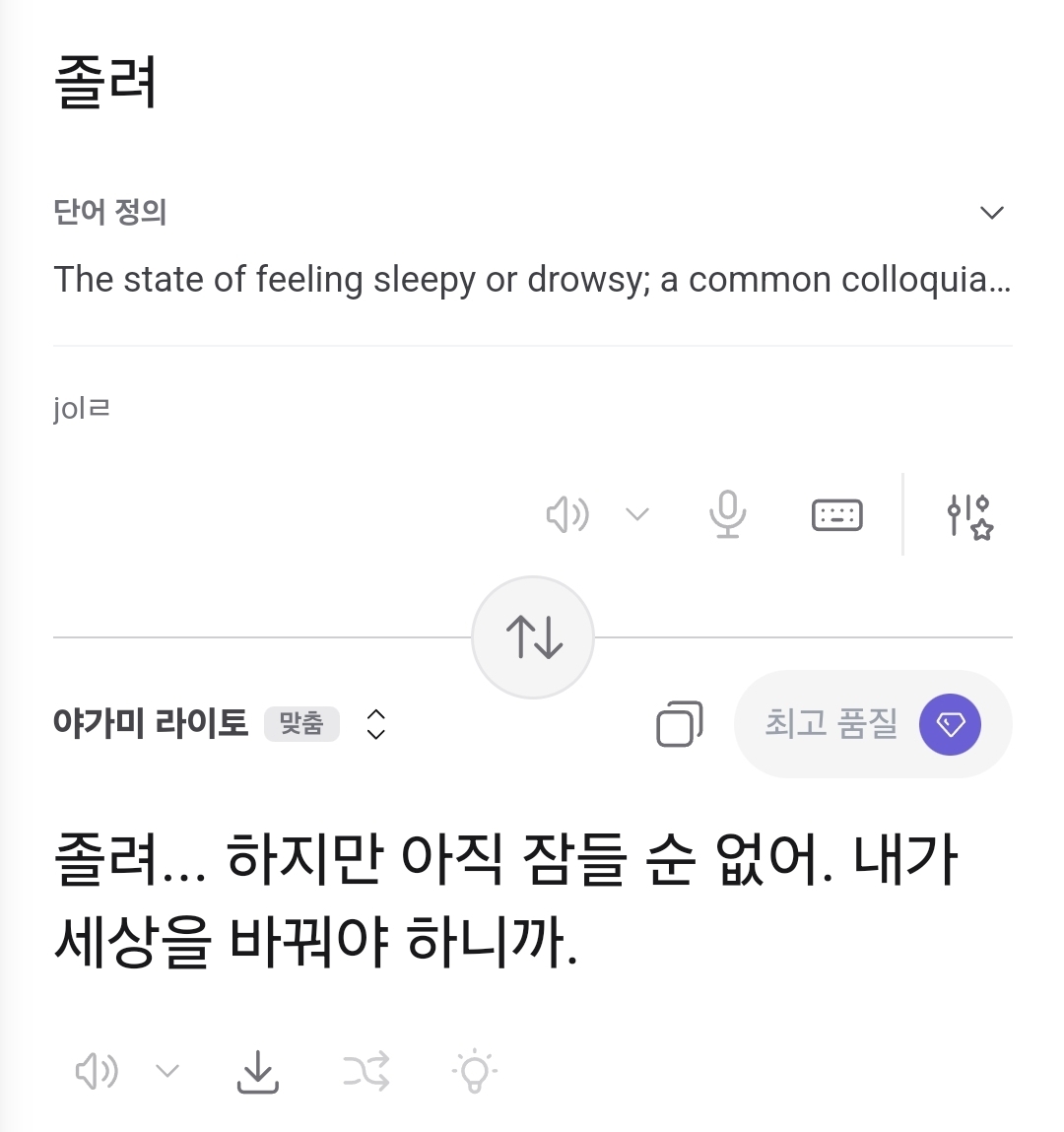This screenshot has height=1132, width=1064.
Task: Shuffle to get another translation
Action: click(x=366, y=1071)
